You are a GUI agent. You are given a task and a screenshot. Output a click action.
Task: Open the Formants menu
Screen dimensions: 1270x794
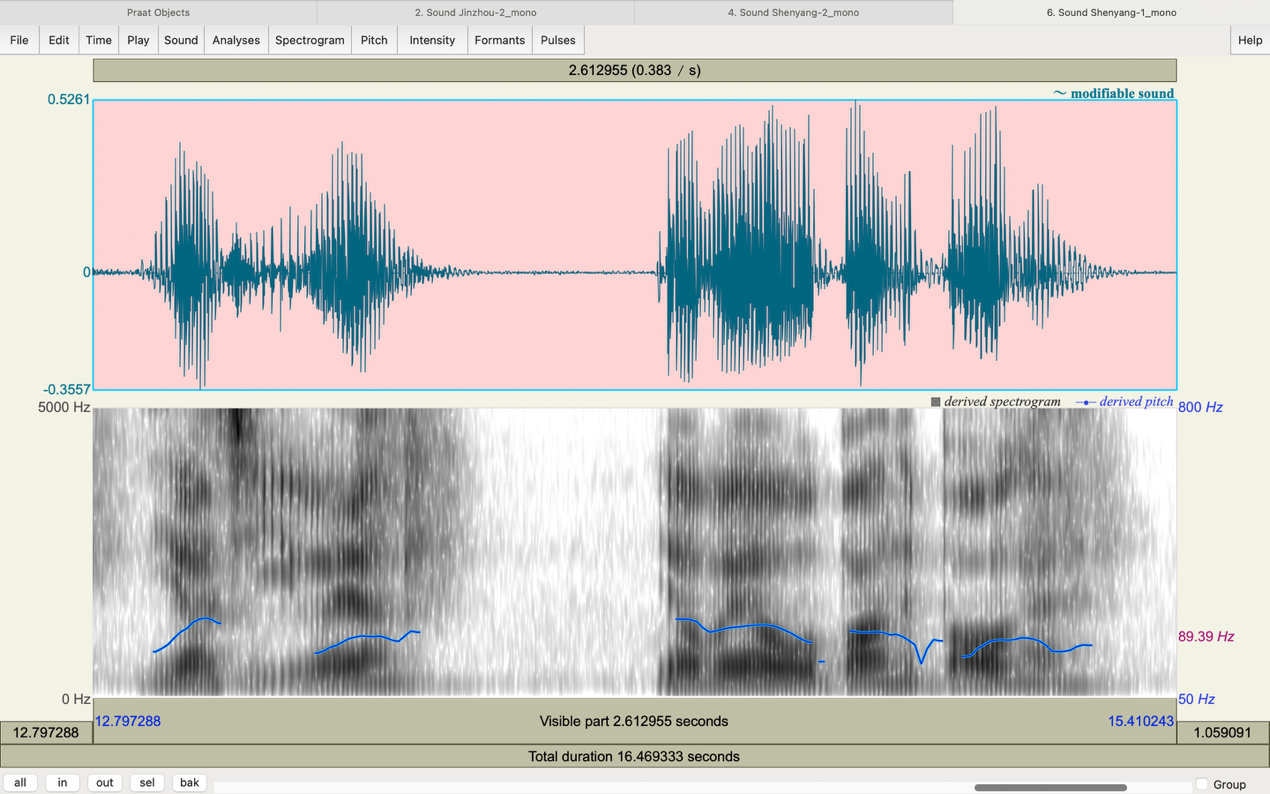(499, 40)
